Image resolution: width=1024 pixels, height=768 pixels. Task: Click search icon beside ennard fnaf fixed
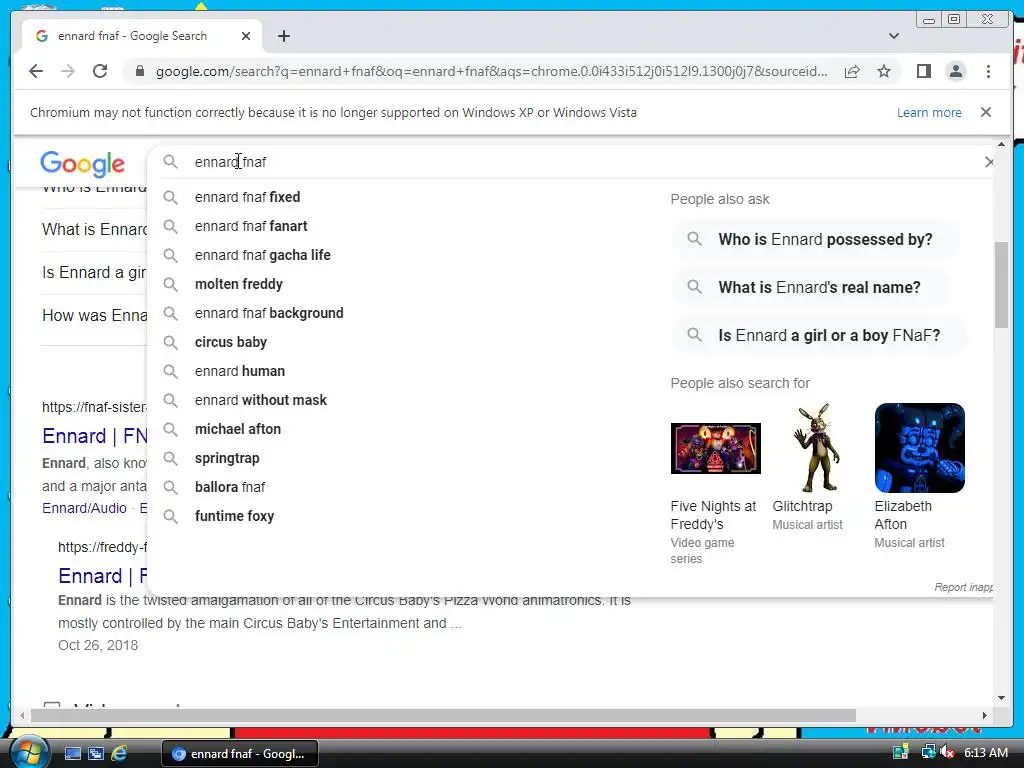click(170, 197)
